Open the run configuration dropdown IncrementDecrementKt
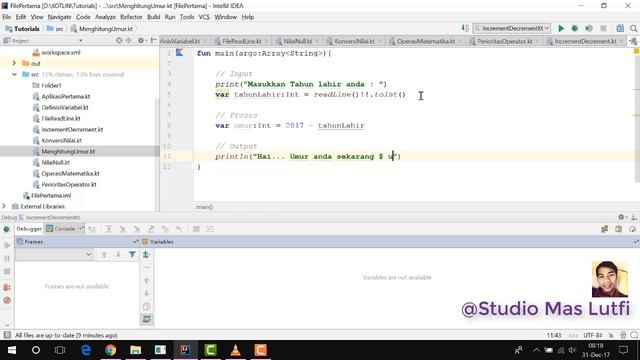Screen dimensions: 640x360 (x=512, y=28)
